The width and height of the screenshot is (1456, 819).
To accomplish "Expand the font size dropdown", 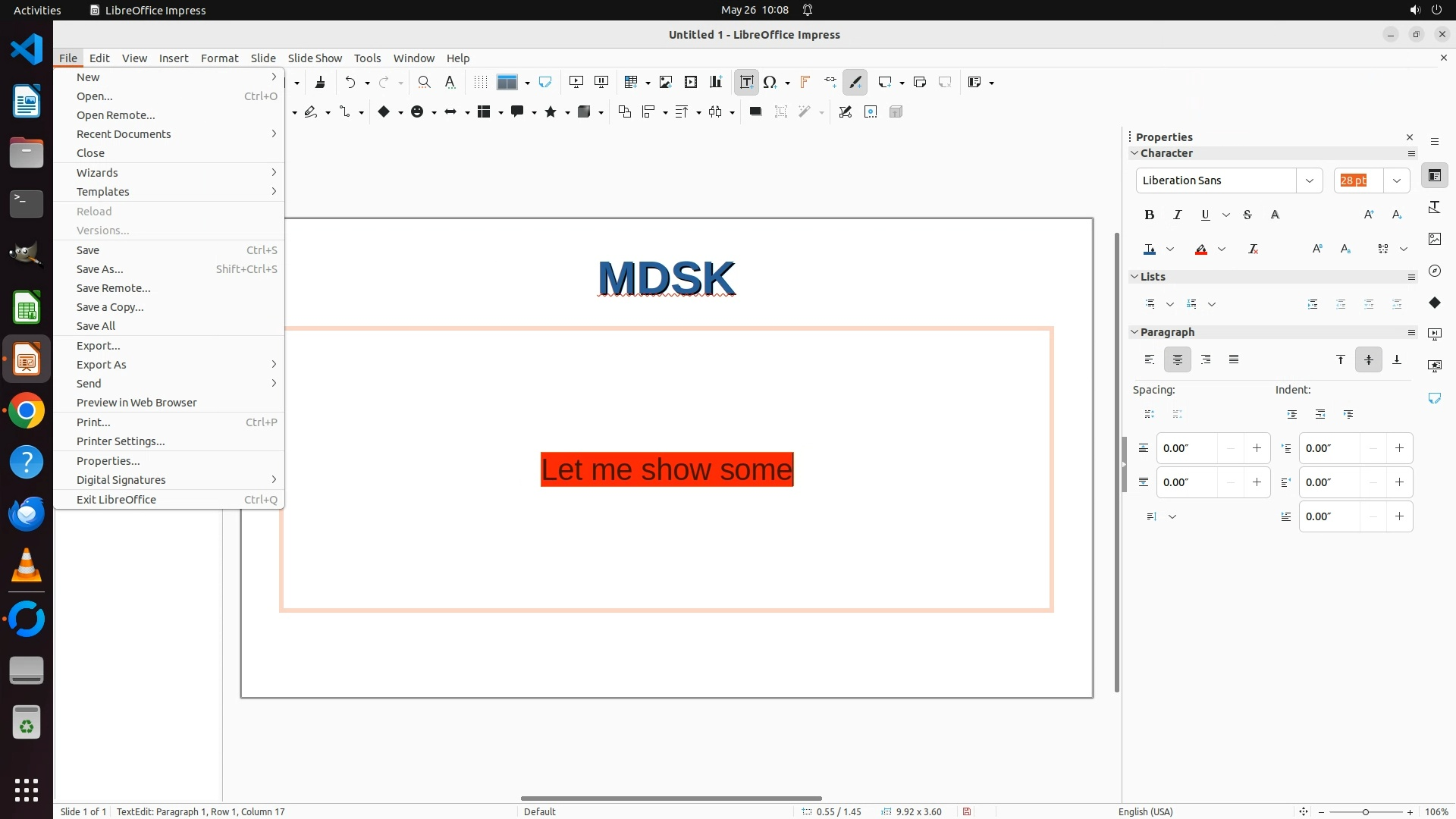I will [x=1396, y=180].
